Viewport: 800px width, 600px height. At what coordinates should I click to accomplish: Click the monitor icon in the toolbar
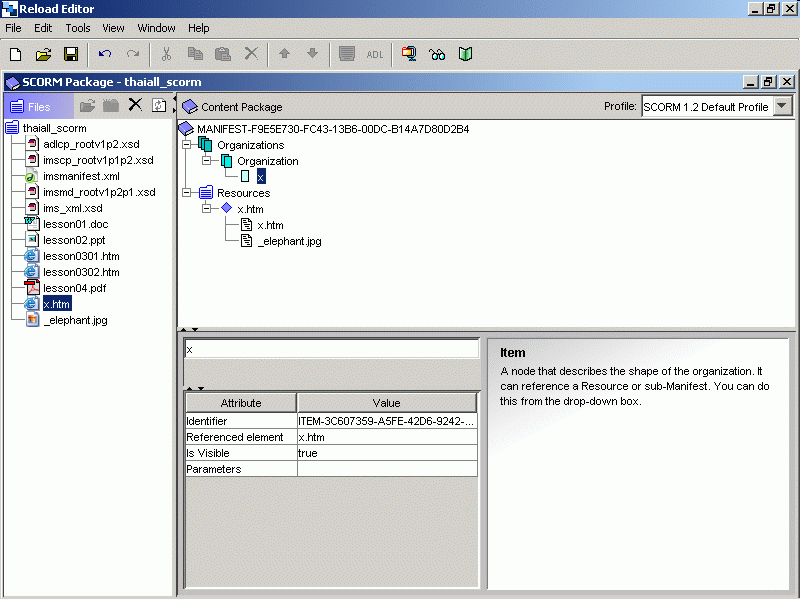409,54
